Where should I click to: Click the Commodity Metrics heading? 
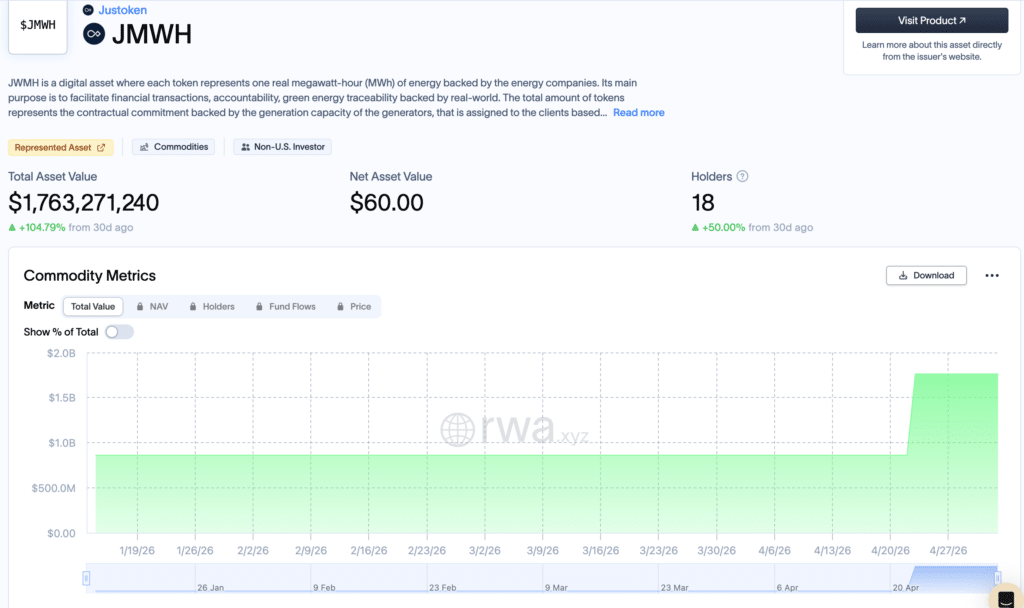[x=89, y=276]
